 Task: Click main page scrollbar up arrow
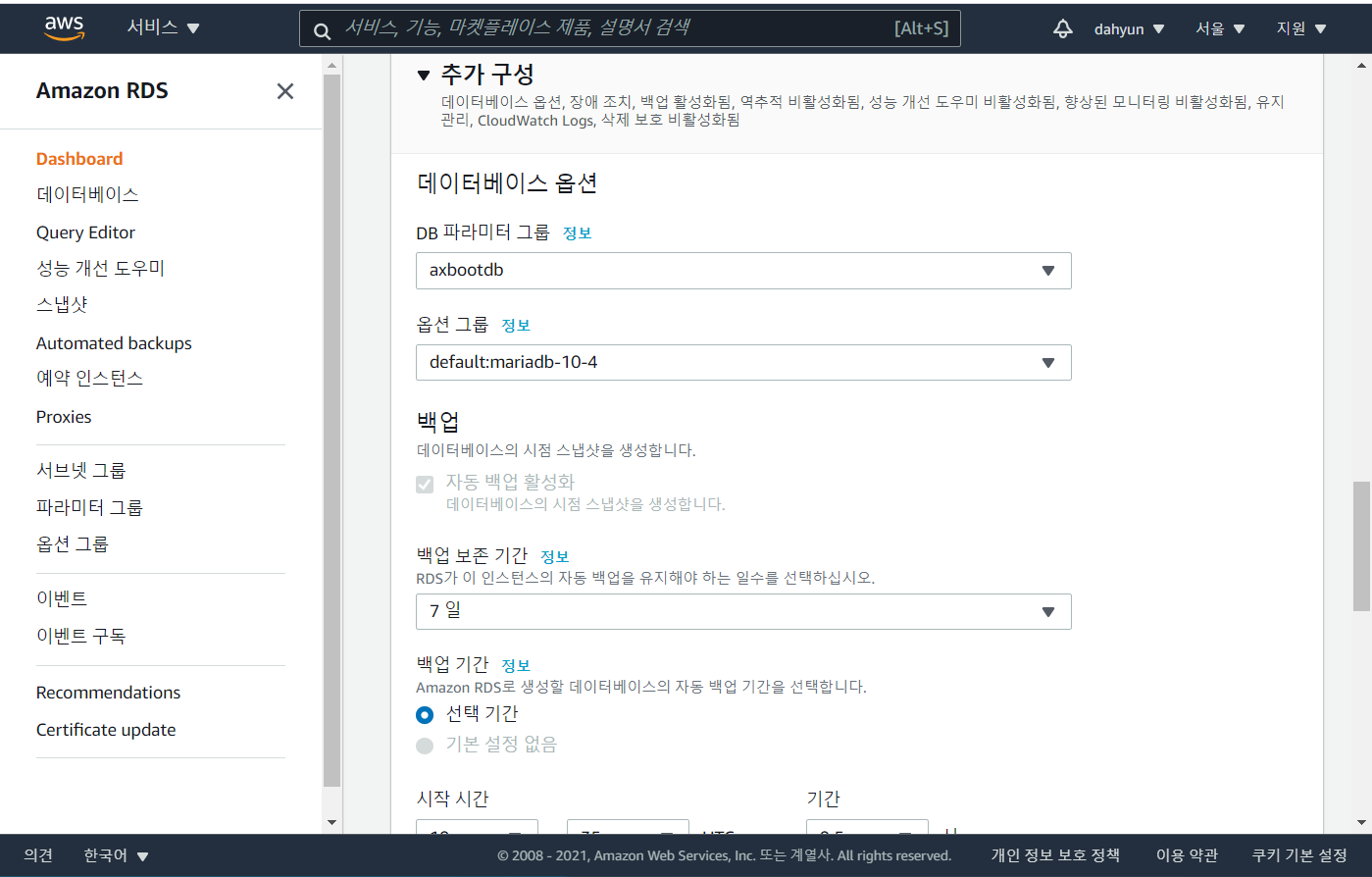tap(1361, 66)
